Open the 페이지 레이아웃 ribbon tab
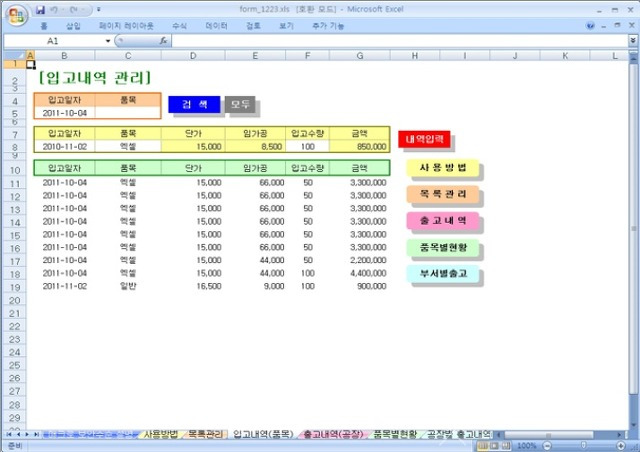 [x=126, y=26]
